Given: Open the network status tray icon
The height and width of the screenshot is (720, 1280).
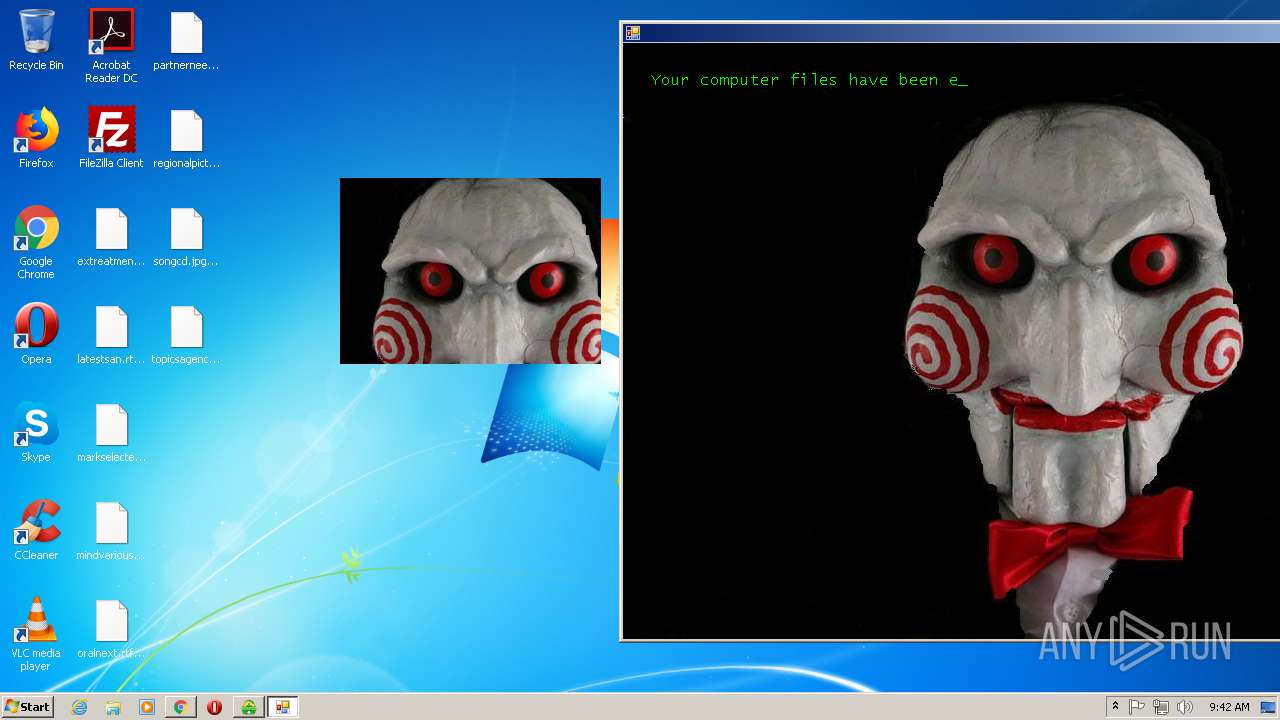Looking at the screenshot, I should 1161,707.
